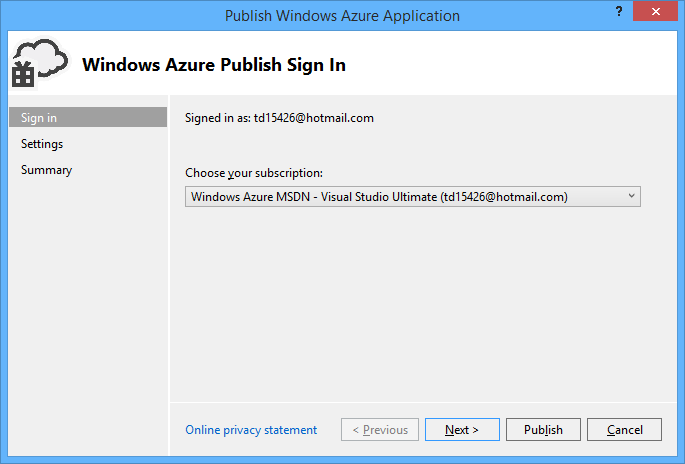Click the td15426@hotmail.com signed-in email address
The height and width of the screenshot is (464, 685).
coord(313,118)
